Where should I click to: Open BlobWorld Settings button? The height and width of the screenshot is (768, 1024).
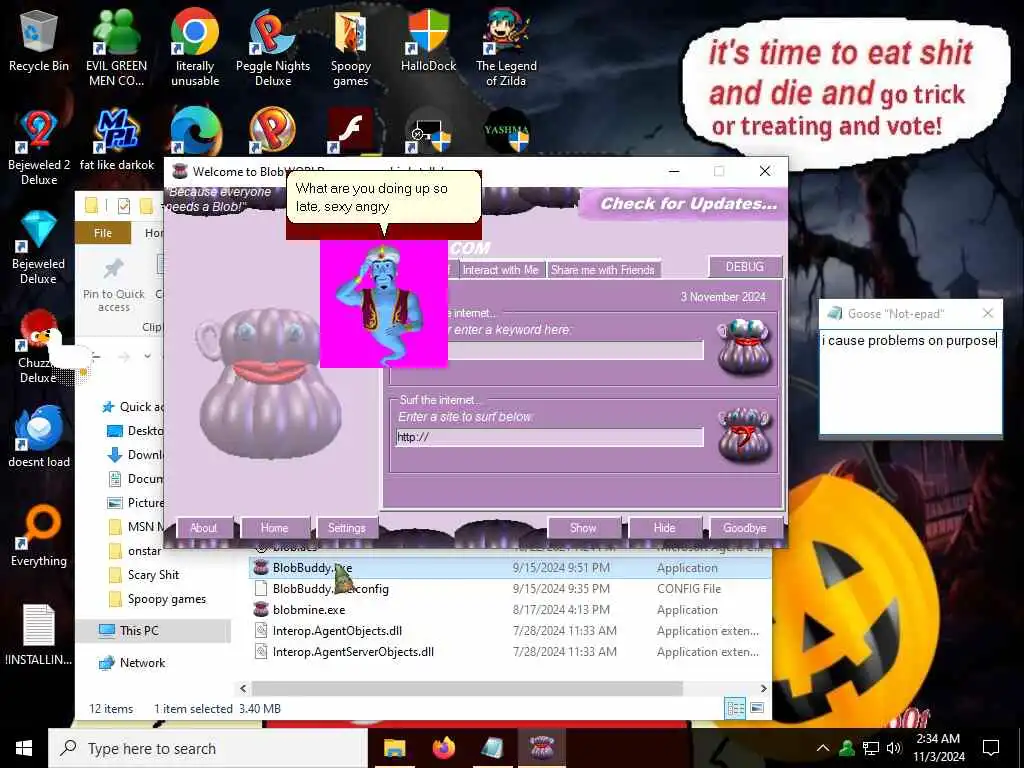click(x=347, y=528)
